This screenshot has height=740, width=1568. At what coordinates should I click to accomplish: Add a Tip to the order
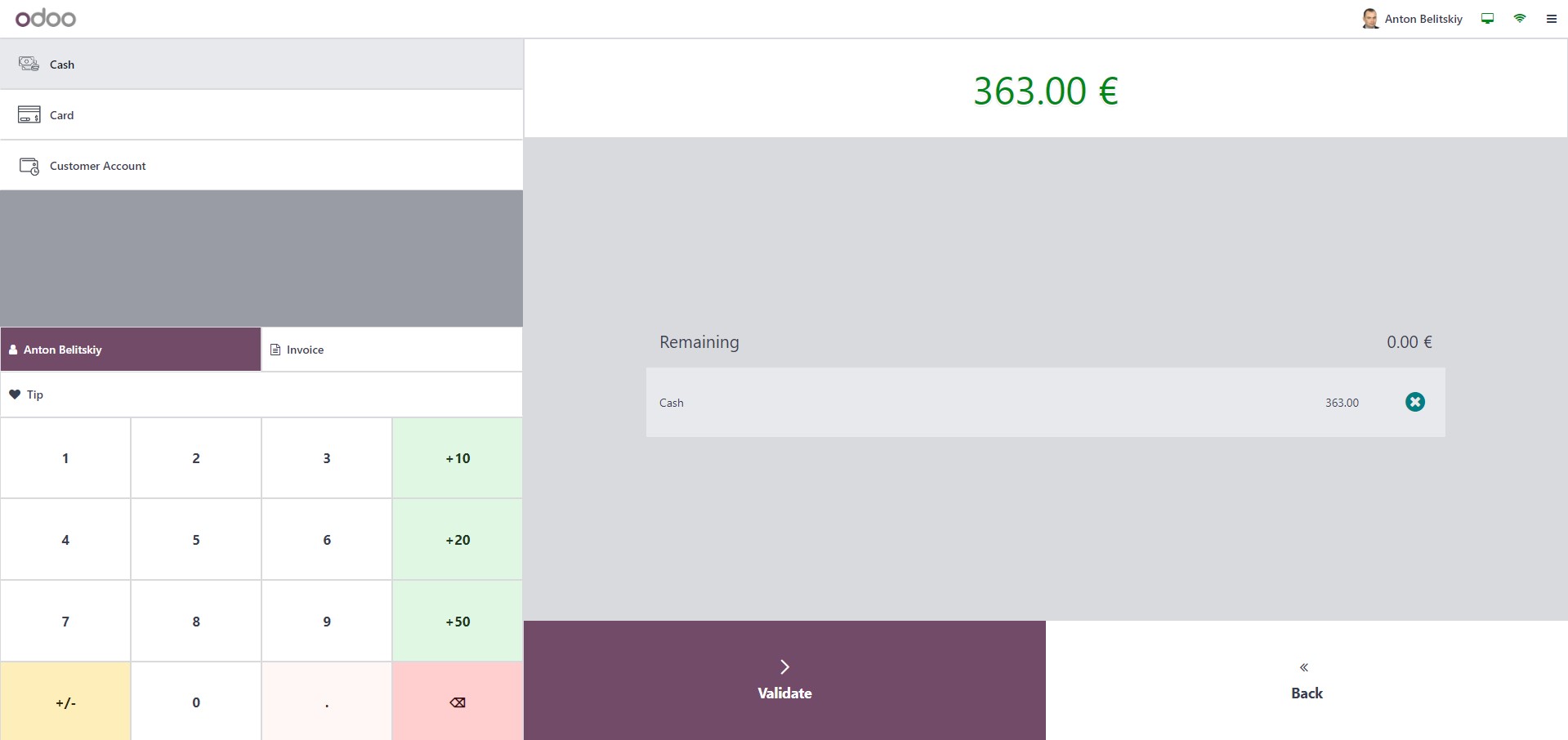tap(261, 395)
